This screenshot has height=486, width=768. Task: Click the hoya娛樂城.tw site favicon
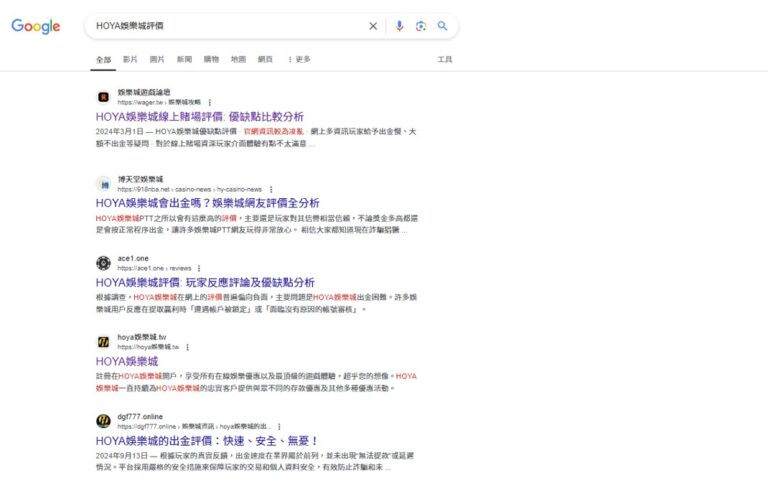(103, 342)
